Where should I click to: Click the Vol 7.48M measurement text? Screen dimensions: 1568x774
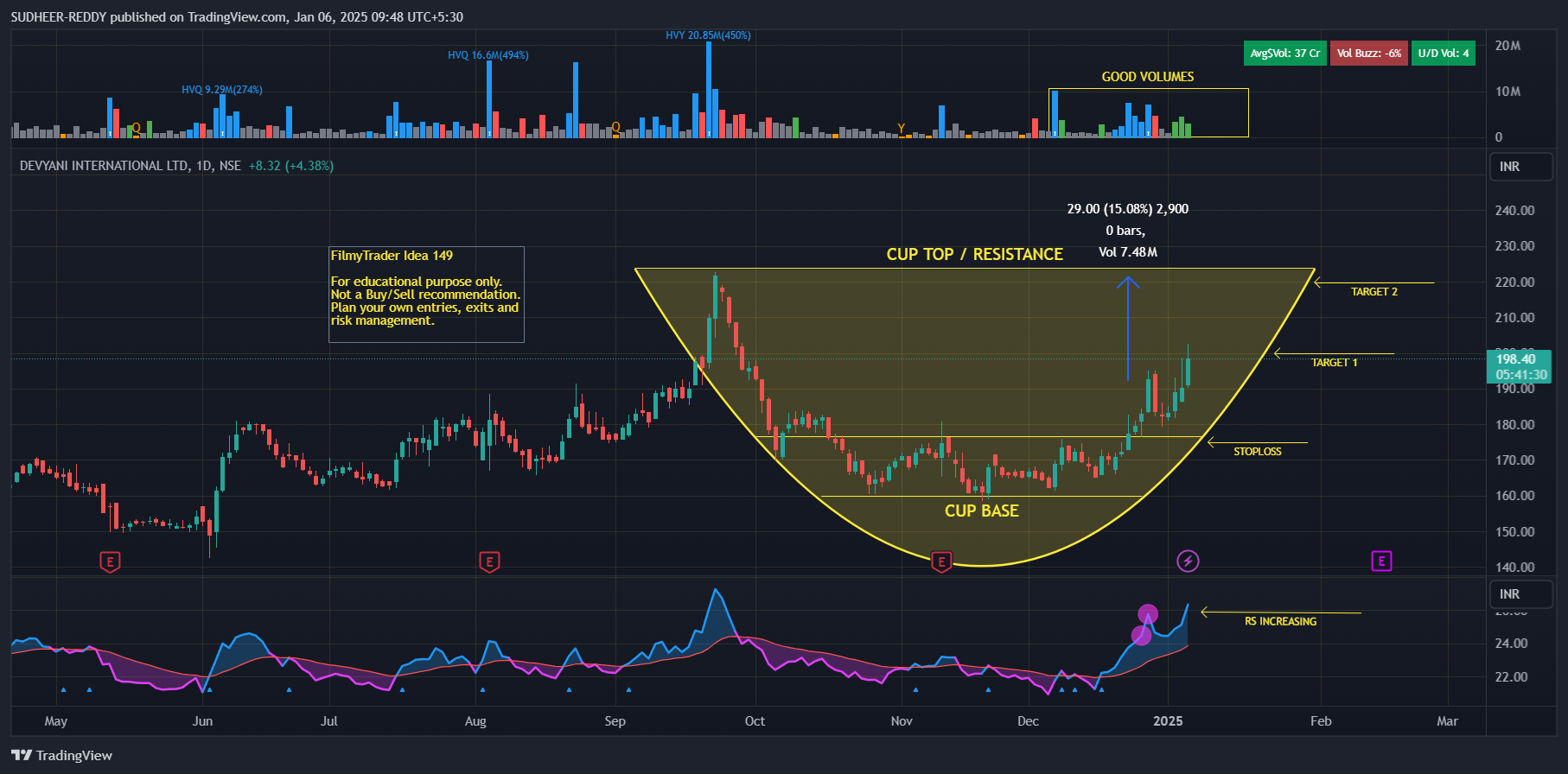pos(1128,252)
